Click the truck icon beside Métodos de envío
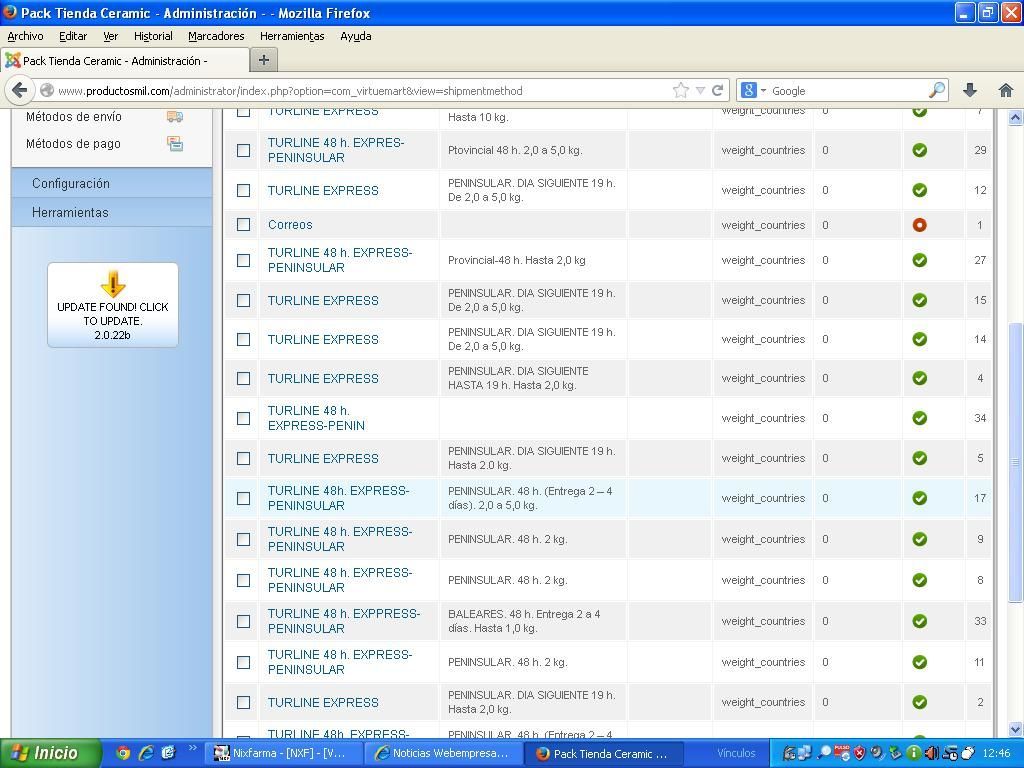The width and height of the screenshot is (1024, 768). [175, 116]
